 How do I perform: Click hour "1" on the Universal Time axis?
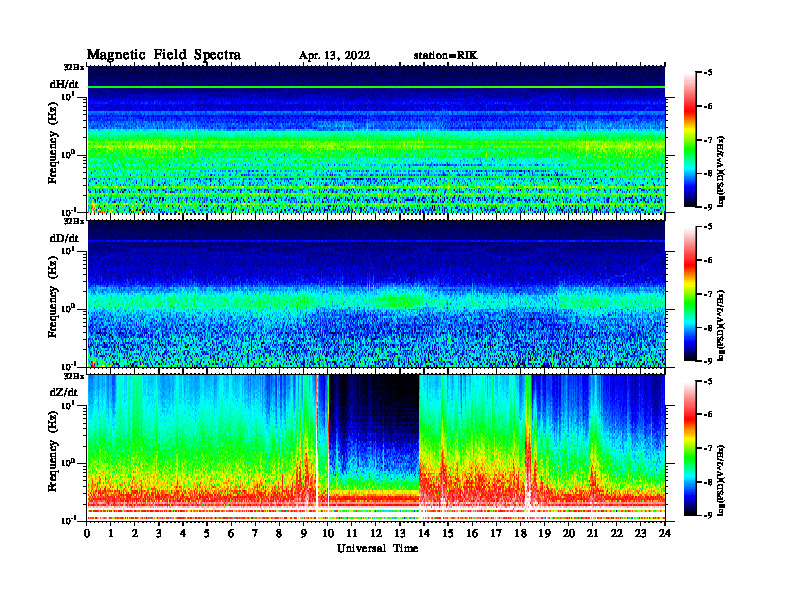[x=111, y=534]
